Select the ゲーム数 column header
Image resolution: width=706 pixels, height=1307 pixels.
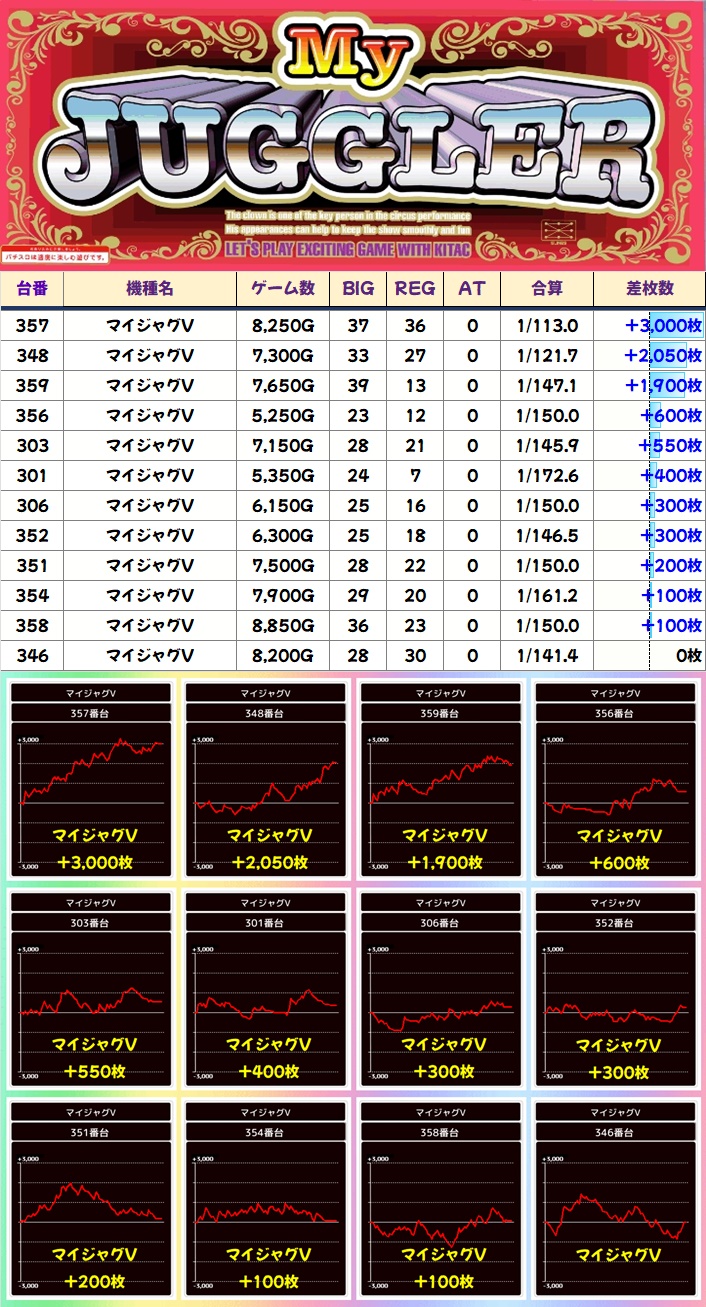point(282,289)
